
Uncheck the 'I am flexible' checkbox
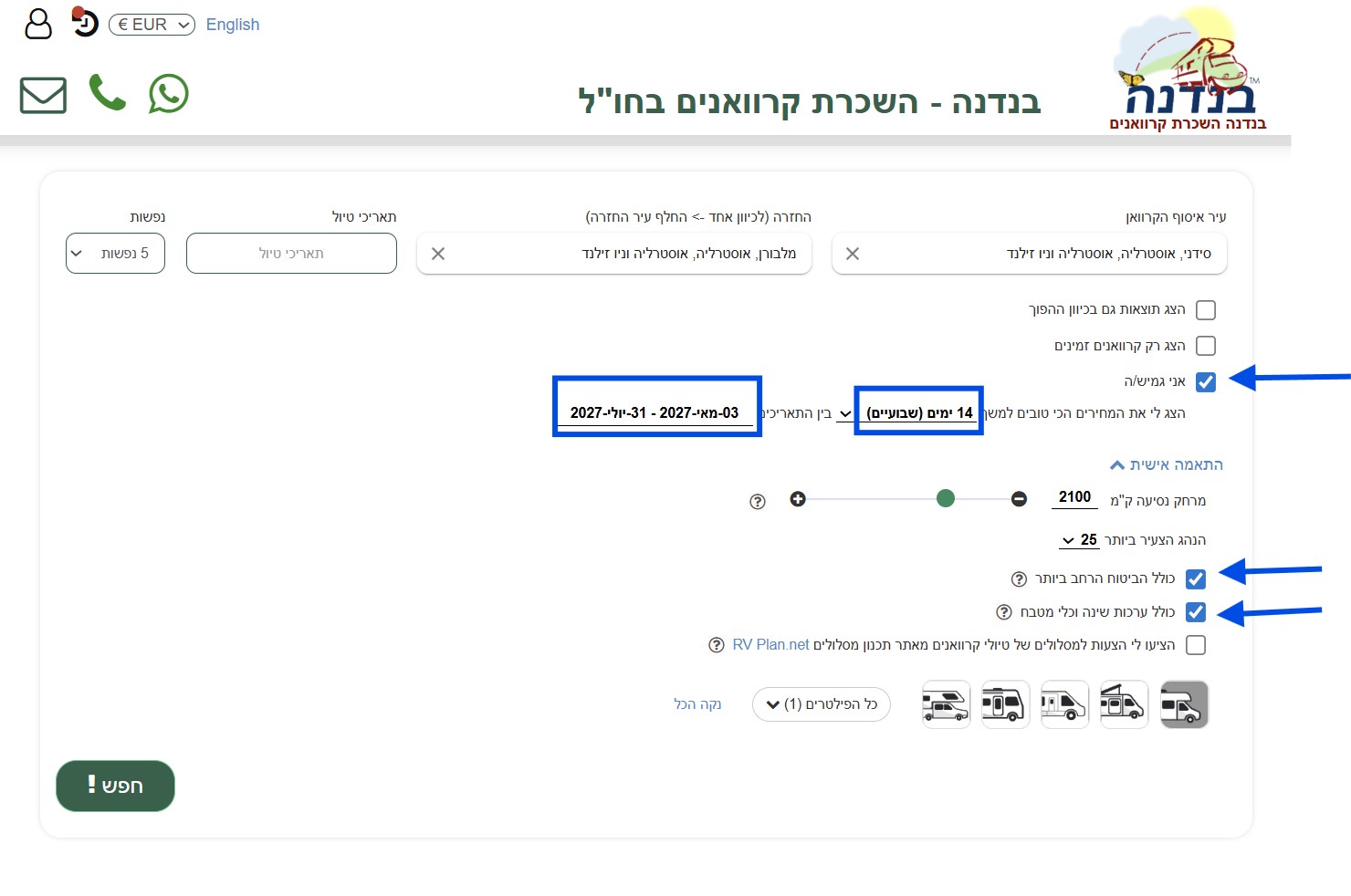1206,382
